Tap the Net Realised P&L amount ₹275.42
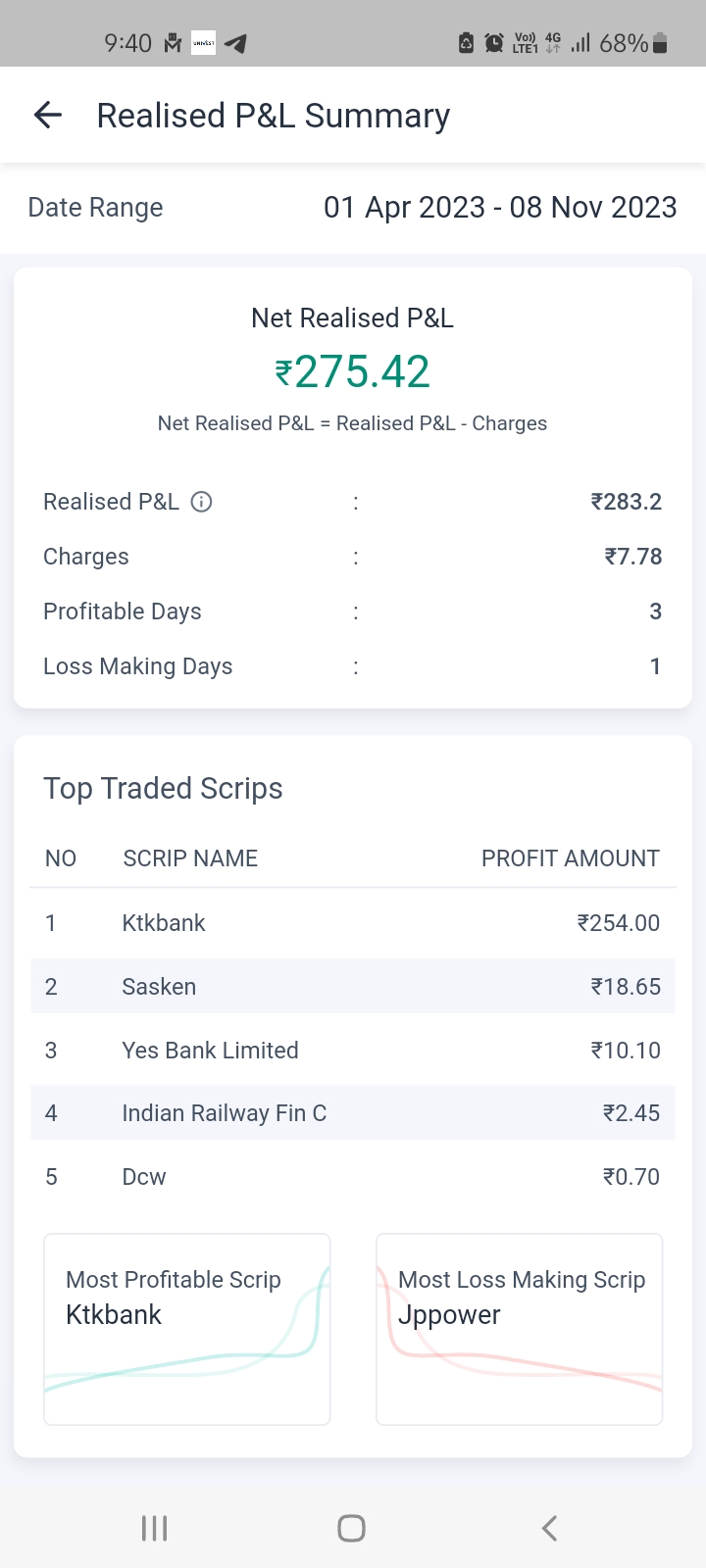Screen dimensions: 706x1568 point(353,372)
